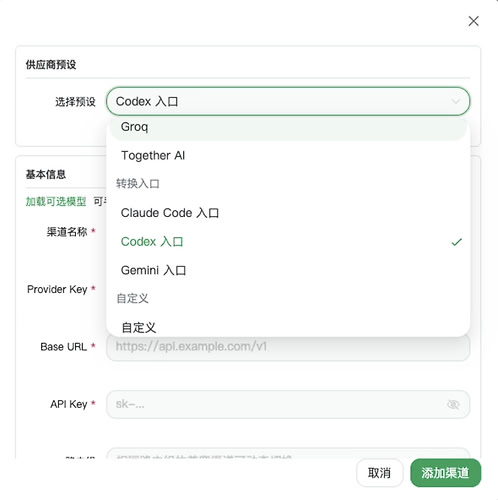Select the 自定义 preset option

288,327
